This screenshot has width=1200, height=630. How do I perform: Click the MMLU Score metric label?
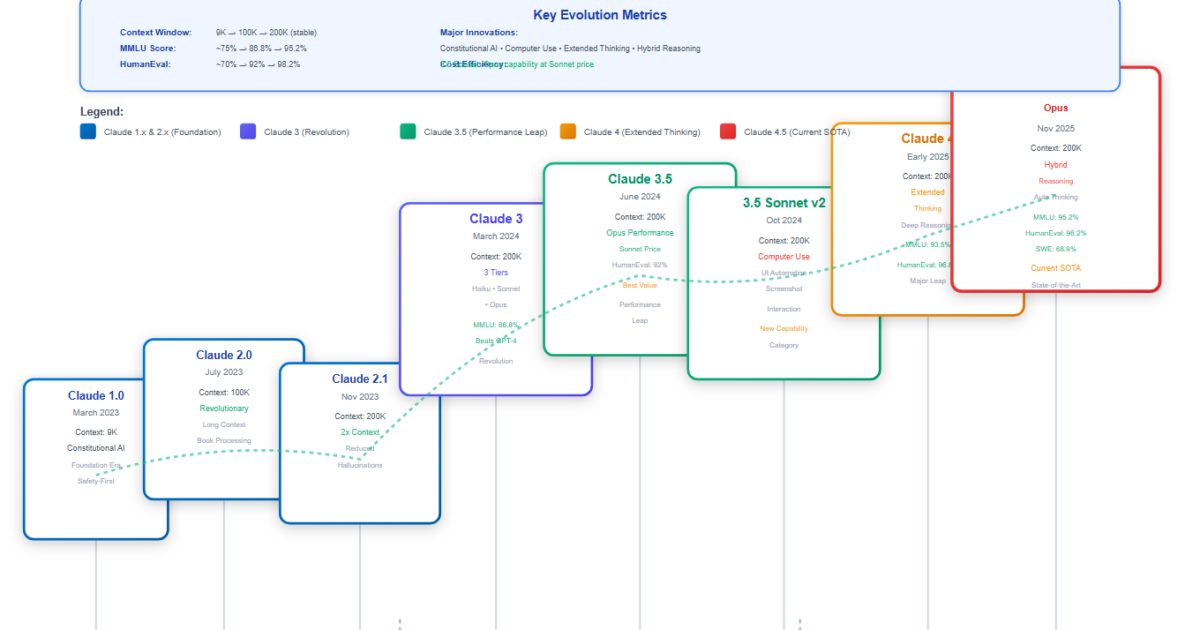146,48
